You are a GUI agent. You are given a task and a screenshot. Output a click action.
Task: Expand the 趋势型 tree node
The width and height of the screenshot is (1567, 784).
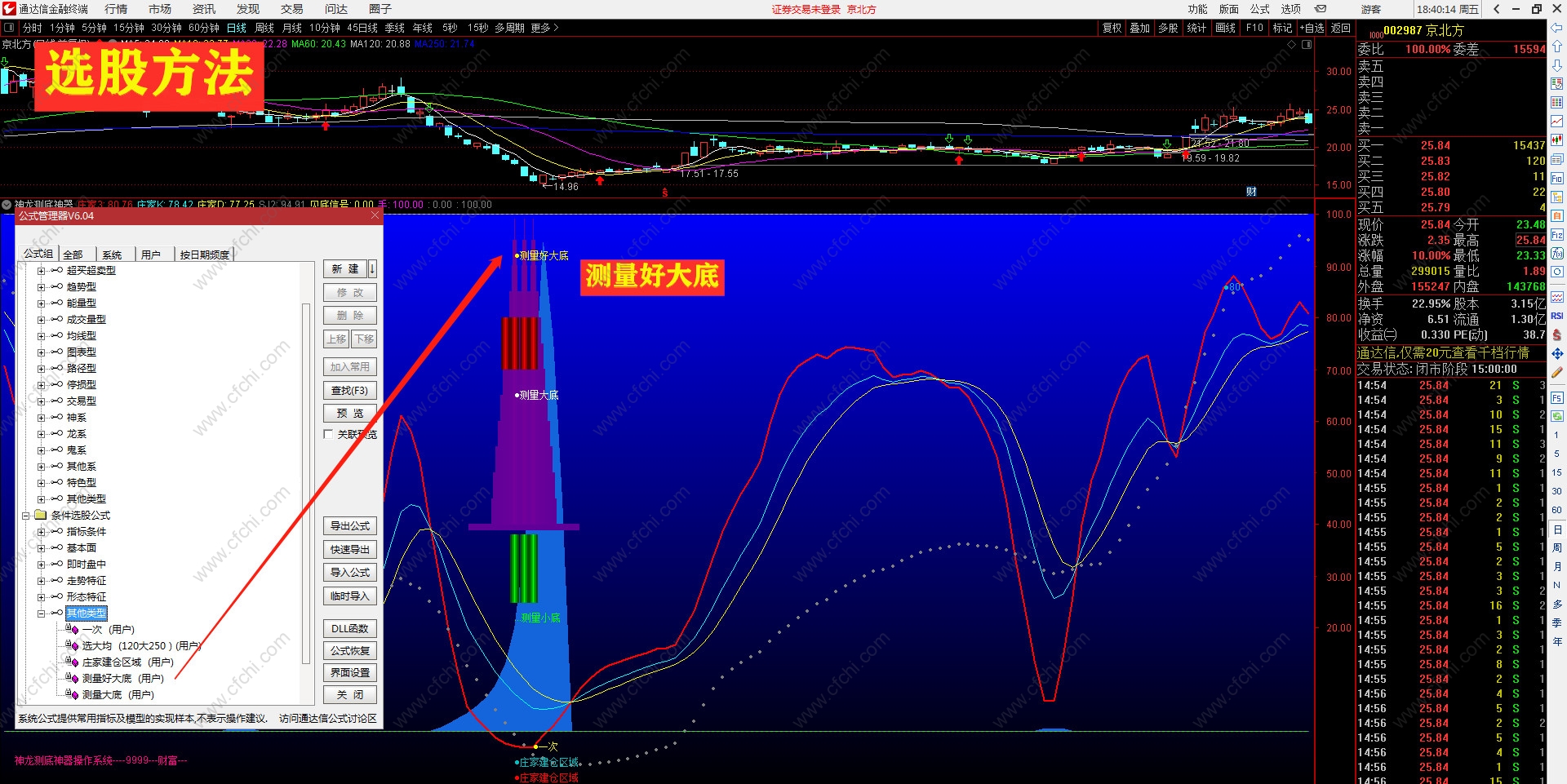pos(41,286)
